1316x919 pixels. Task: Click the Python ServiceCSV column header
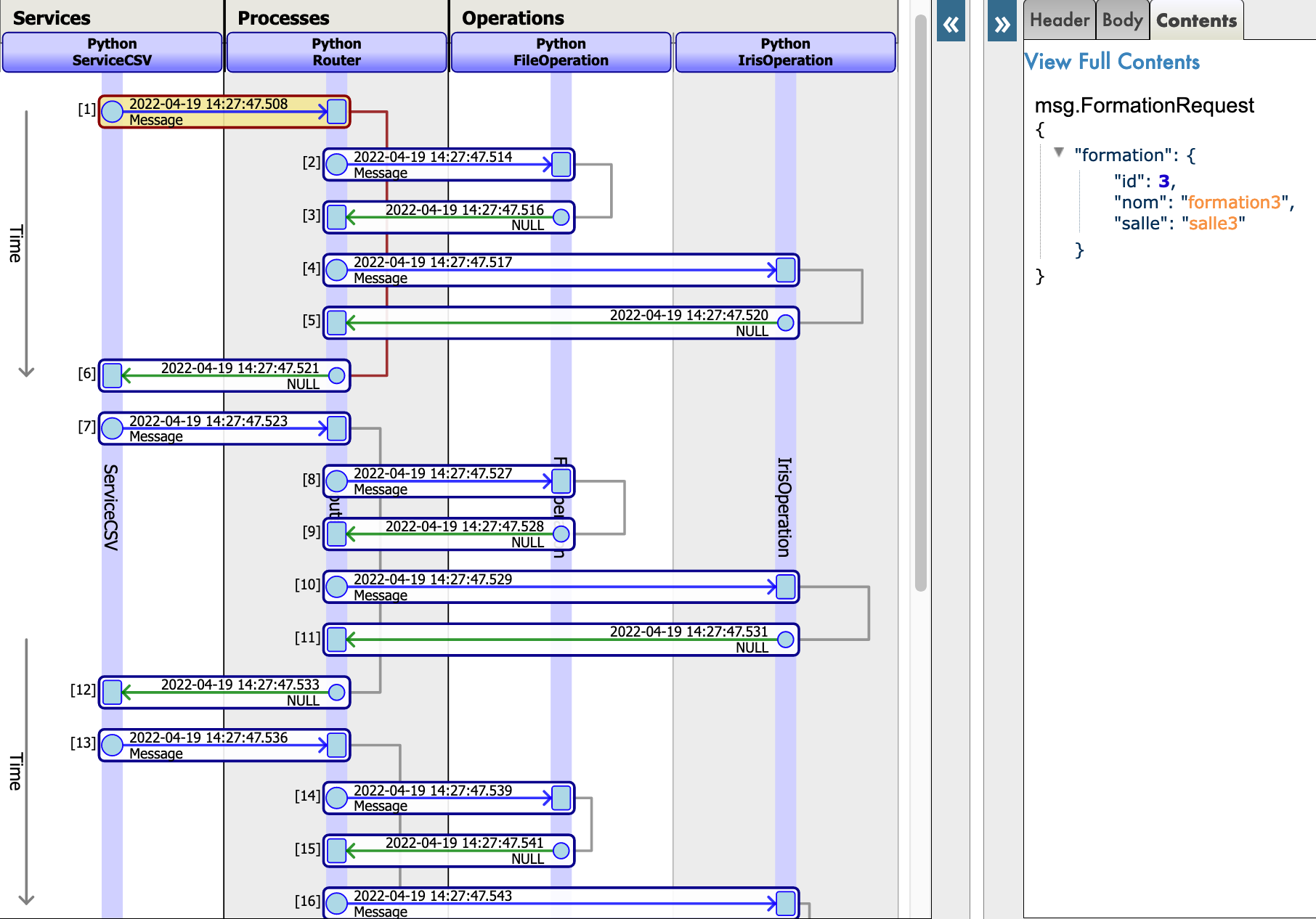click(x=112, y=52)
